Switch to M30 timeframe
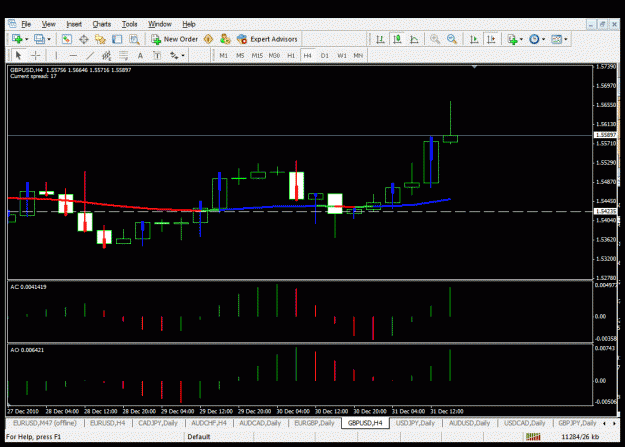This screenshot has width=625, height=447. pos(274,55)
